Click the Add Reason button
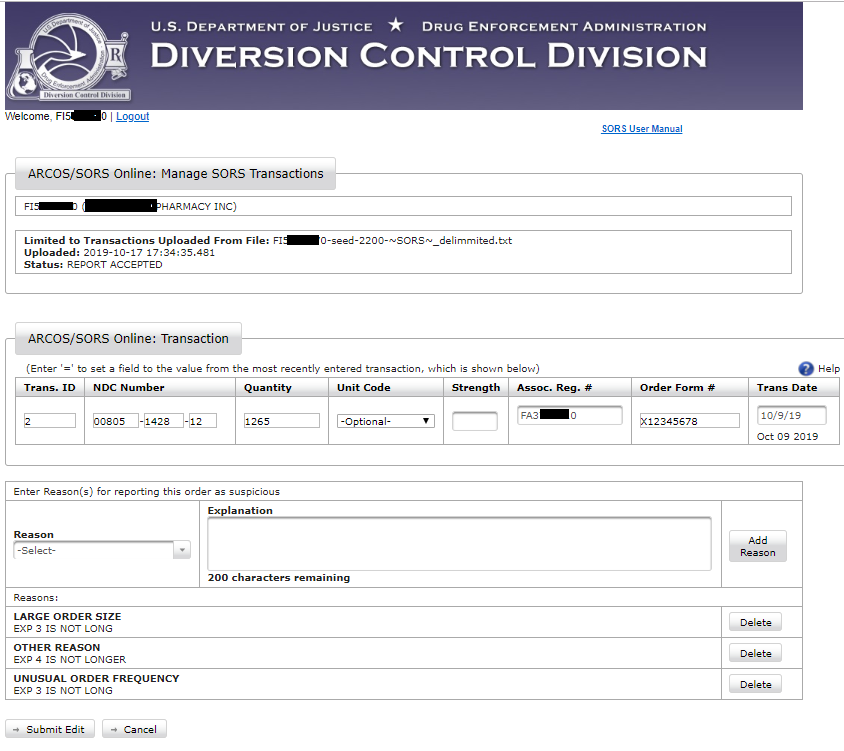 coord(757,546)
